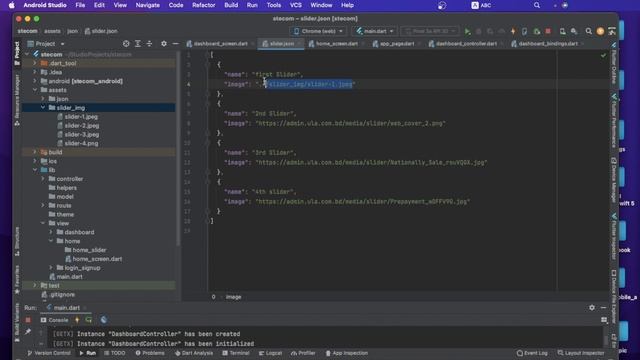
Task: Expand the dashboard folder
Action: coord(51,232)
